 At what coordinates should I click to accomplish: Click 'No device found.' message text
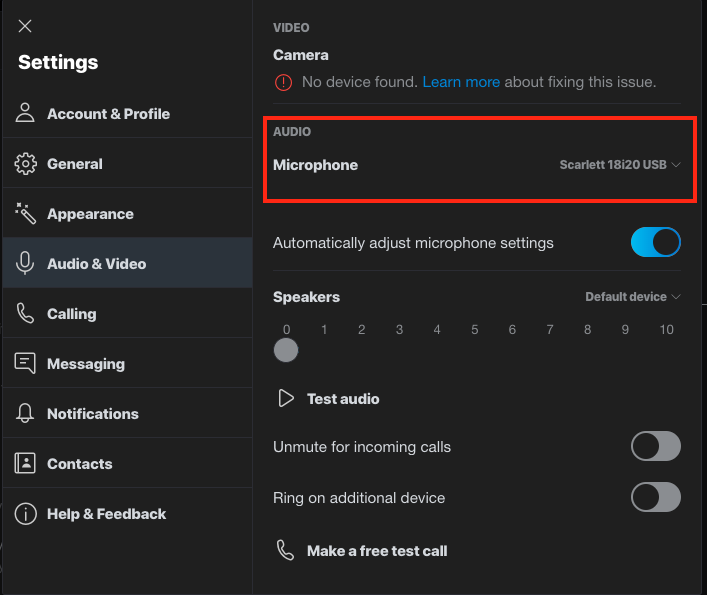pos(360,82)
